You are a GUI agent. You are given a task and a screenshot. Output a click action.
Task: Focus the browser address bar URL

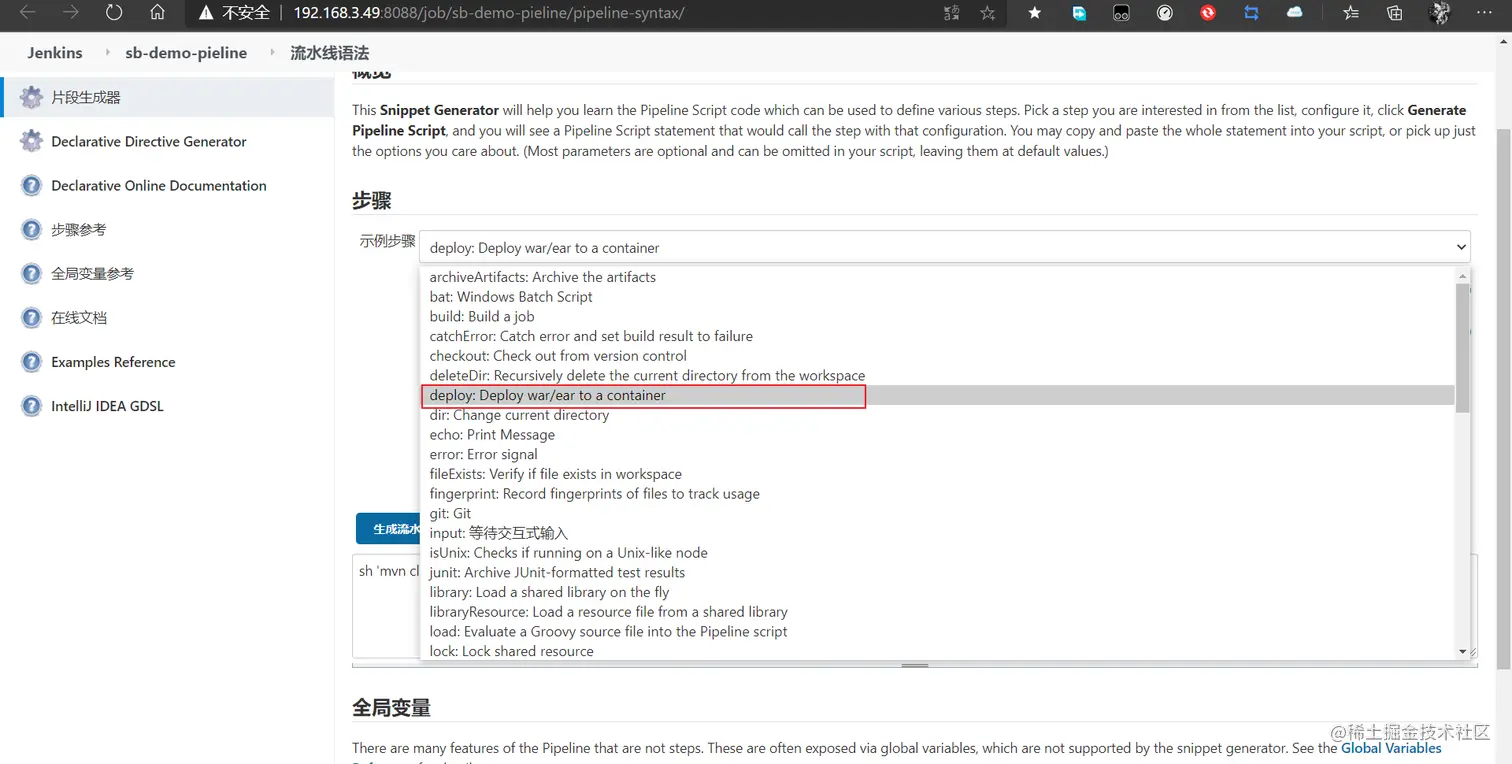coord(489,13)
